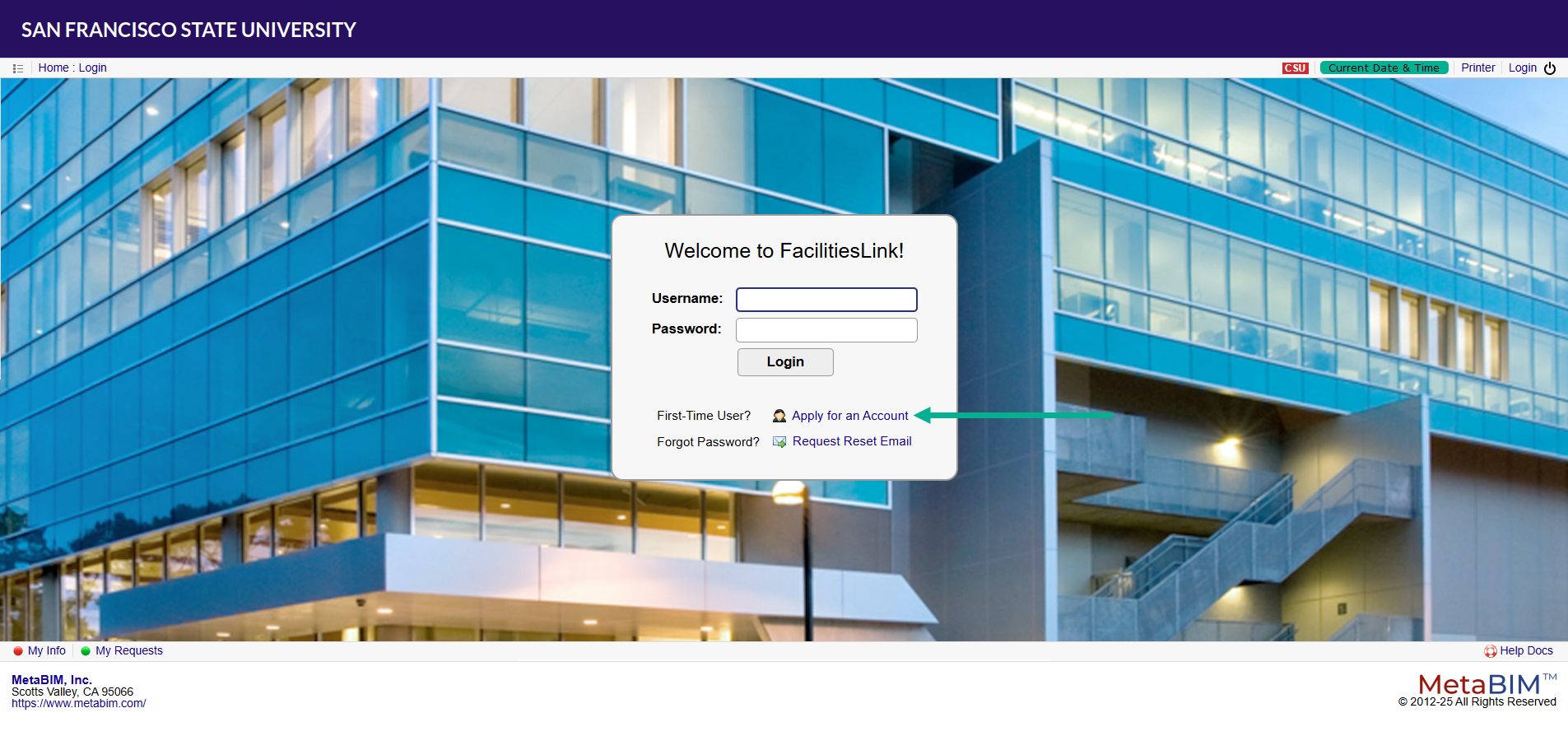Open the Printer link

click(x=1477, y=68)
